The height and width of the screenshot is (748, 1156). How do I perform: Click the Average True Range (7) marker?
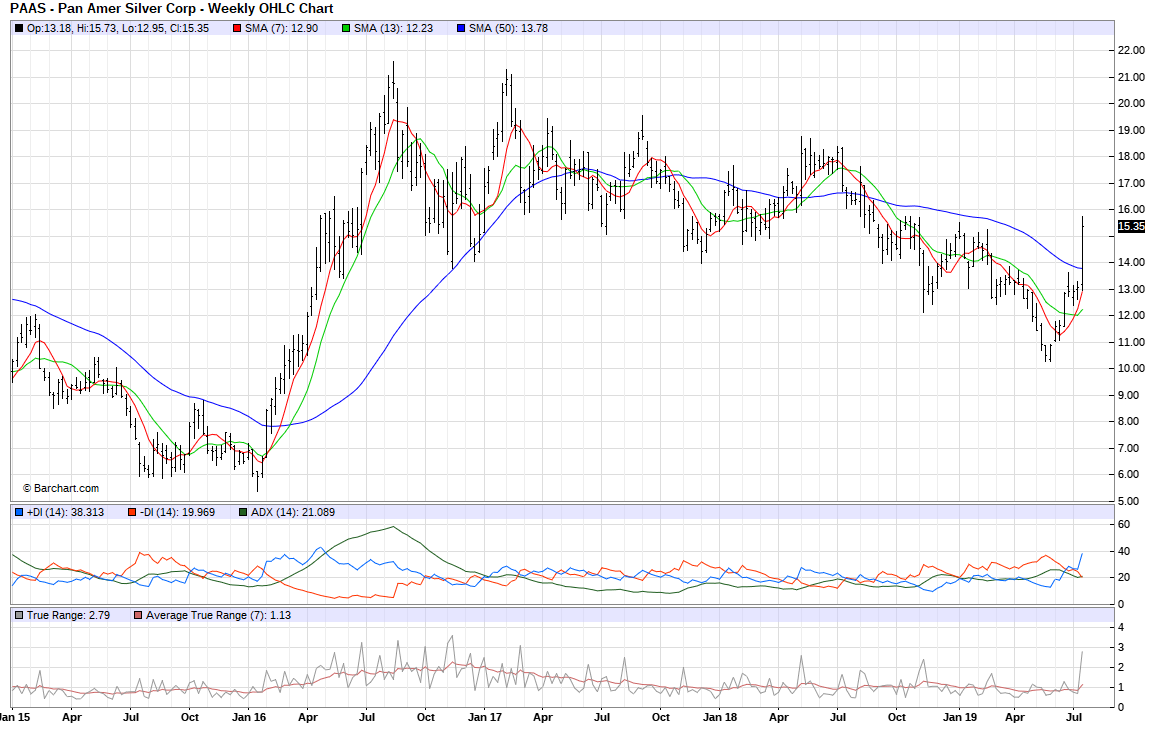point(138,615)
